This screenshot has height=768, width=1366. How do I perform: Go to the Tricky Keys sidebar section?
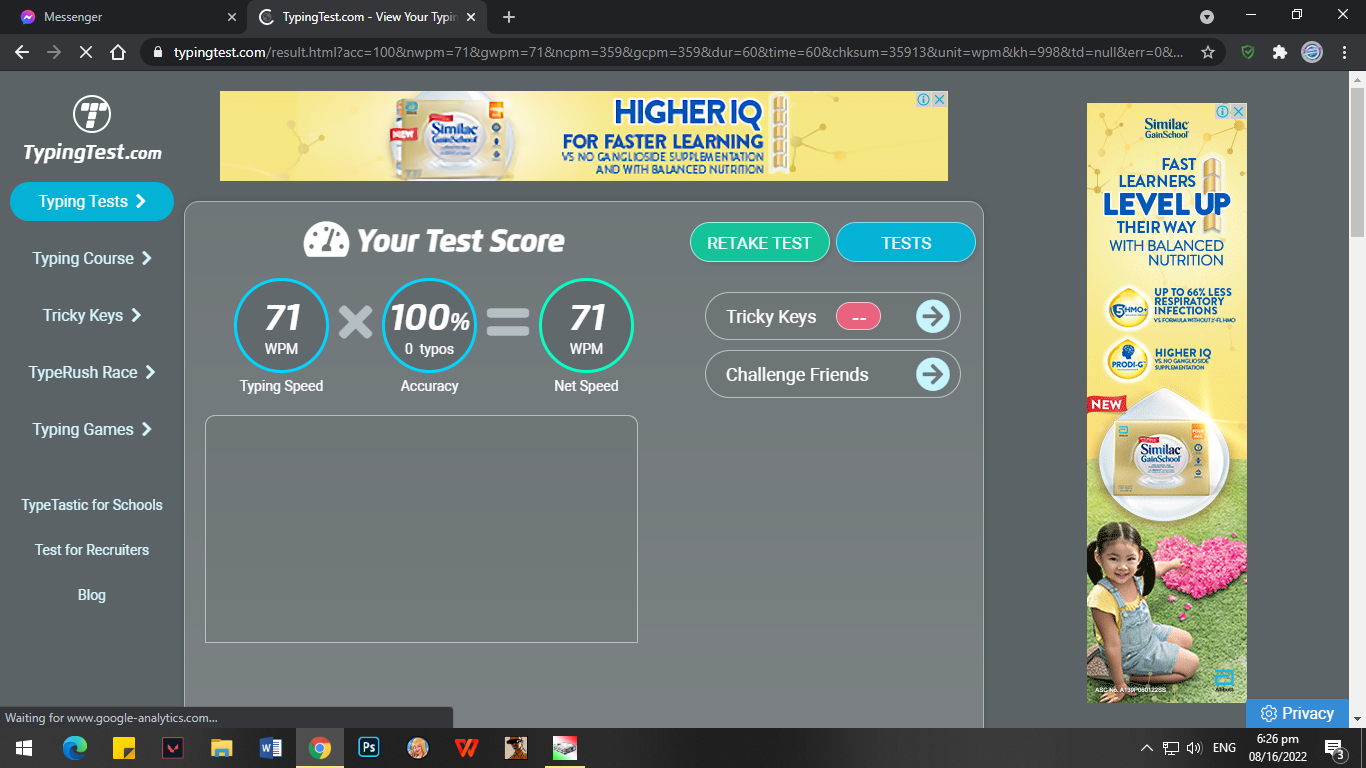coord(92,315)
